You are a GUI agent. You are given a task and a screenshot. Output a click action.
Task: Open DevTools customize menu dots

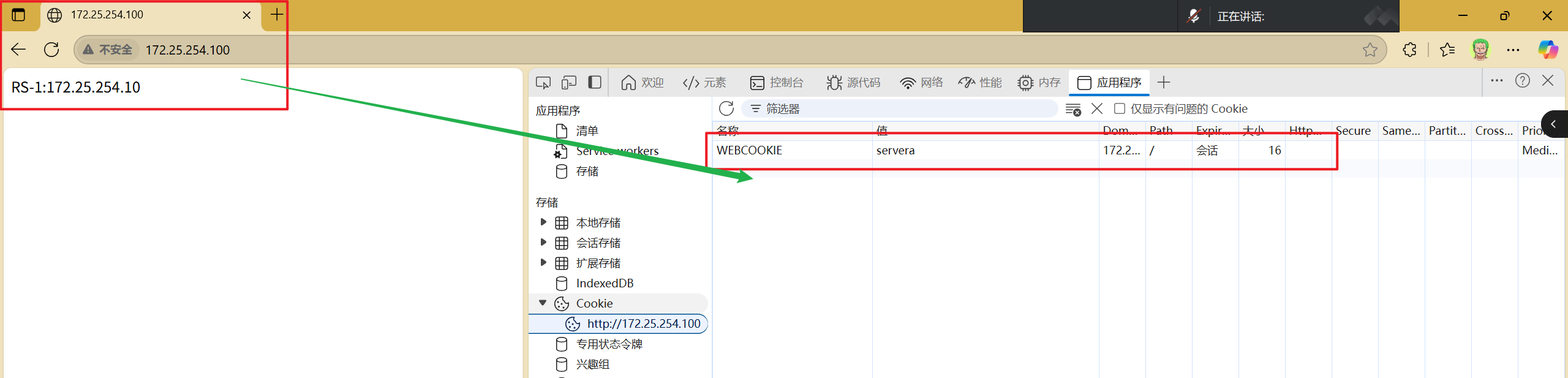tap(1497, 80)
